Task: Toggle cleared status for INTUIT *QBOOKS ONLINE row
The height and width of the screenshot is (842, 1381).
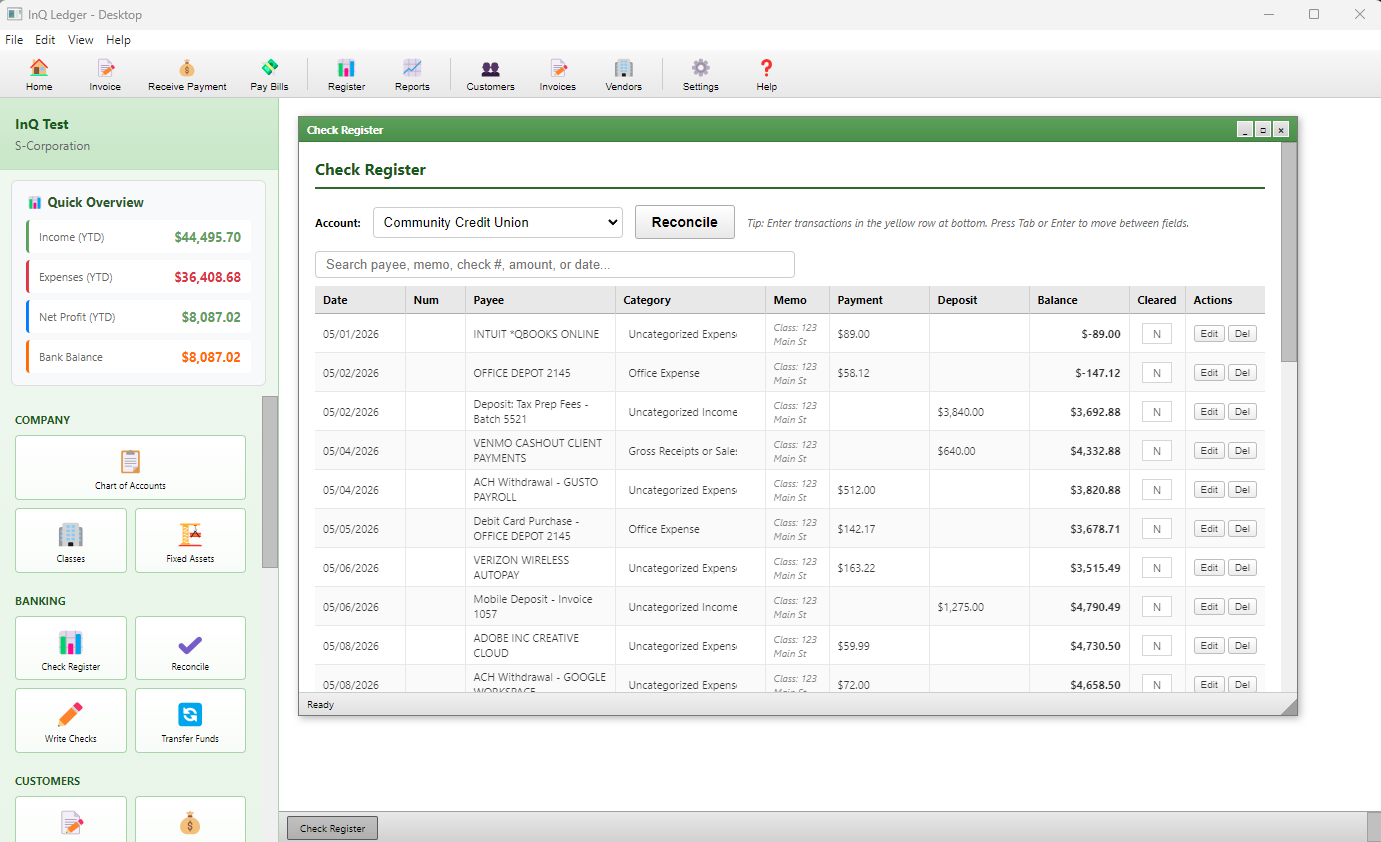Action: [x=1157, y=334]
